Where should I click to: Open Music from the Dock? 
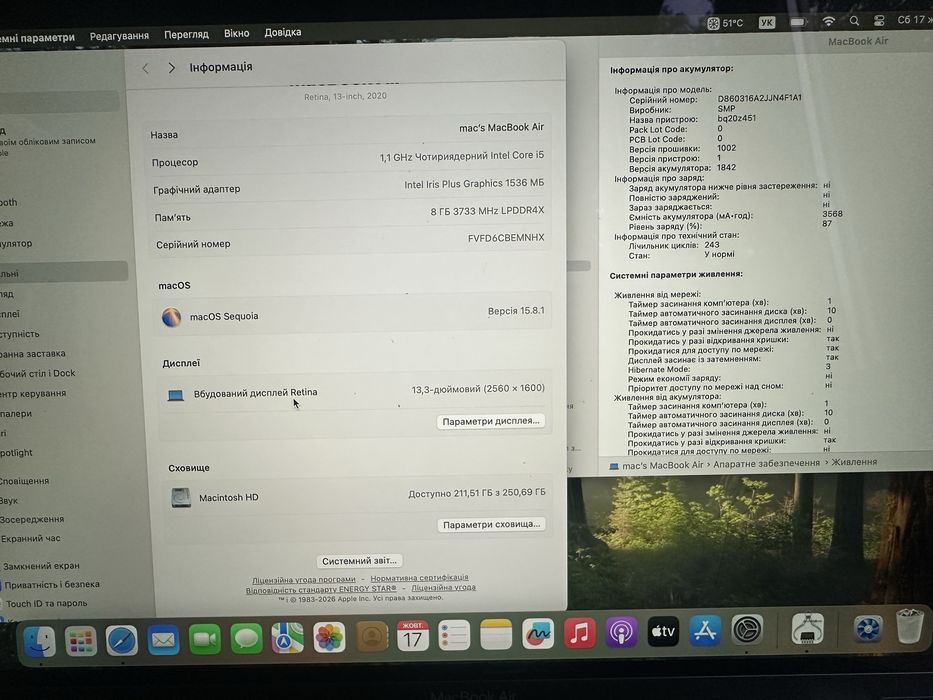coord(580,633)
